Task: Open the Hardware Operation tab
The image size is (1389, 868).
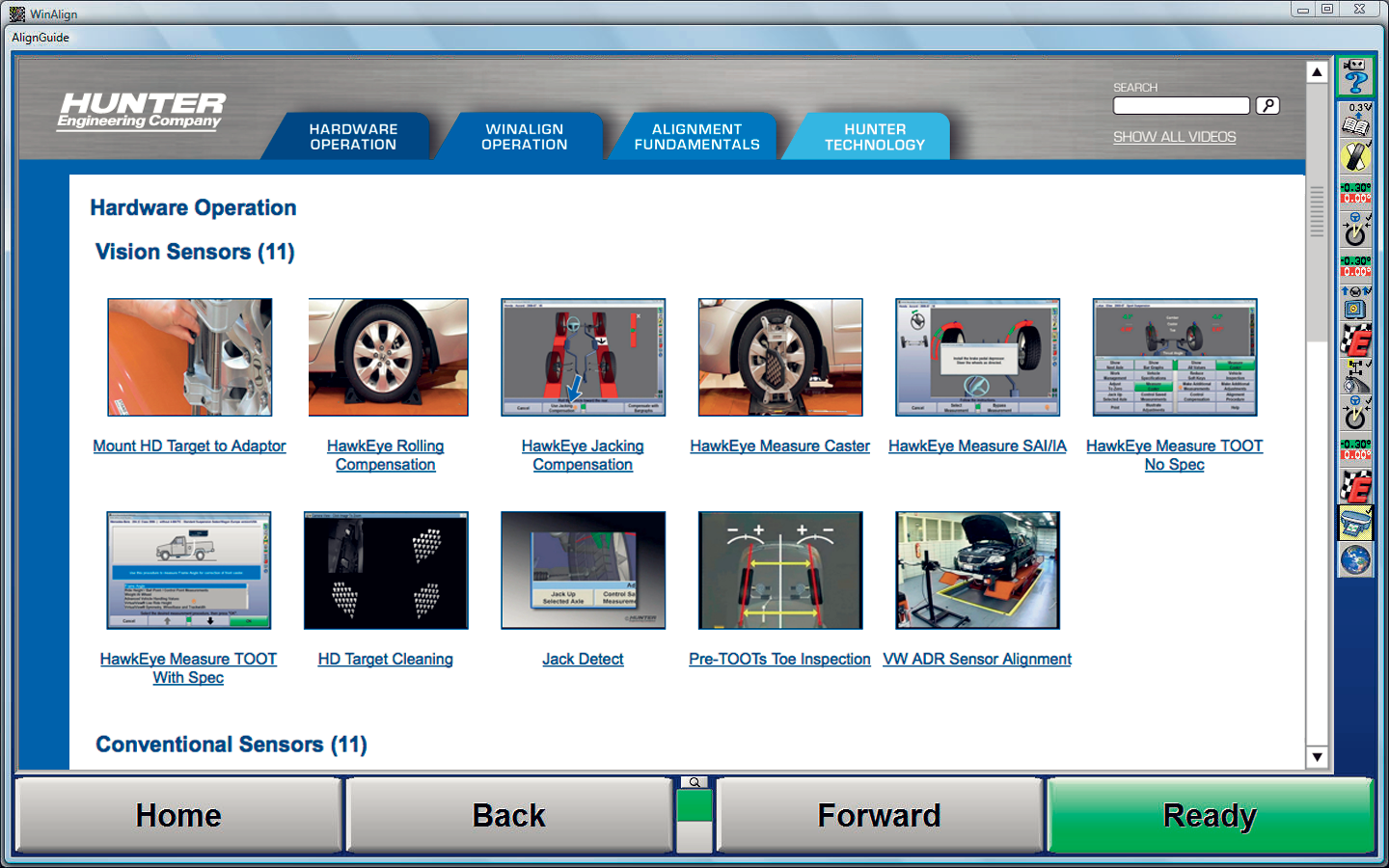Action: pos(353,136)
